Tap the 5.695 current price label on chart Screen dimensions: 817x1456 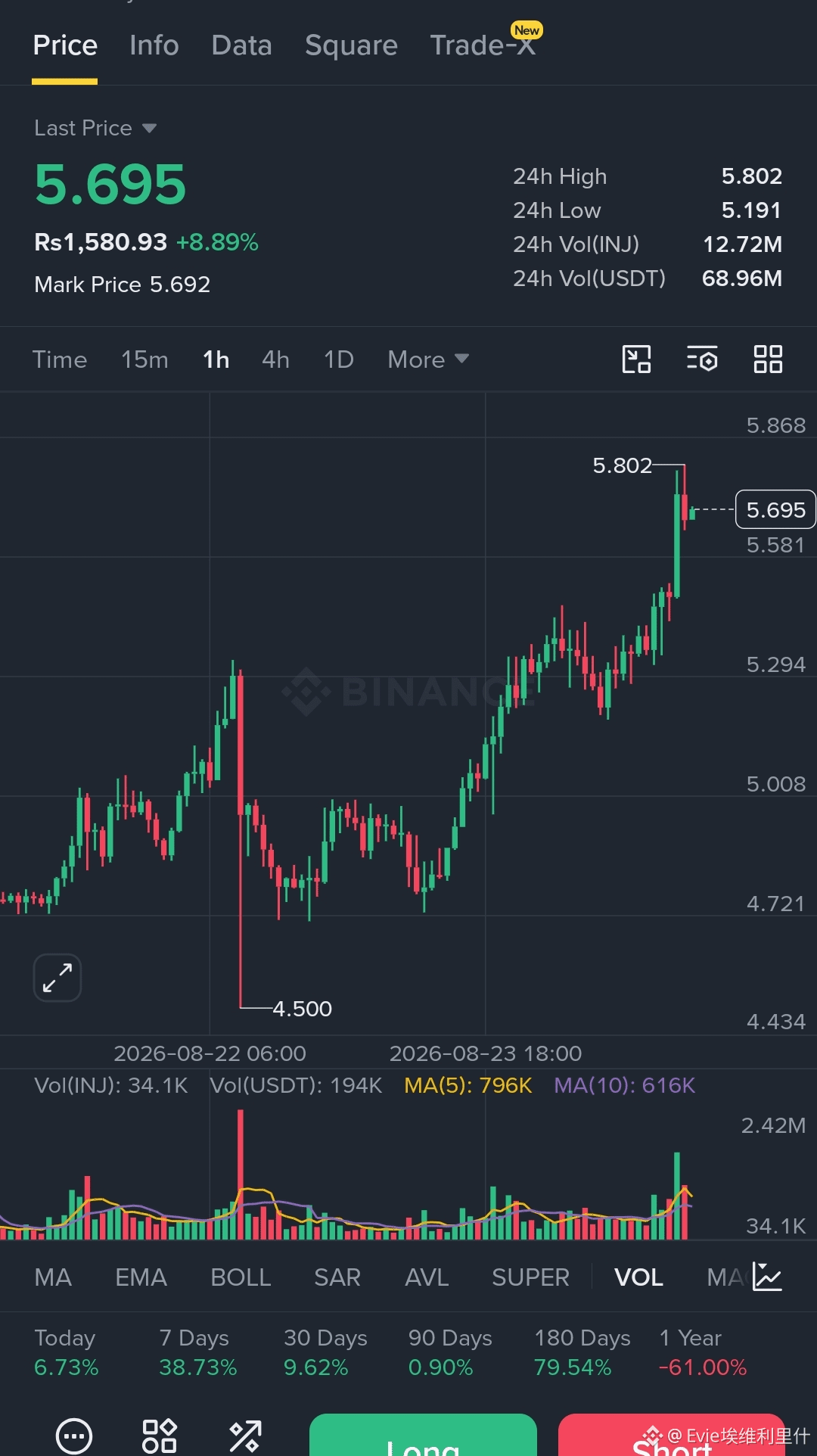(775, 509)
